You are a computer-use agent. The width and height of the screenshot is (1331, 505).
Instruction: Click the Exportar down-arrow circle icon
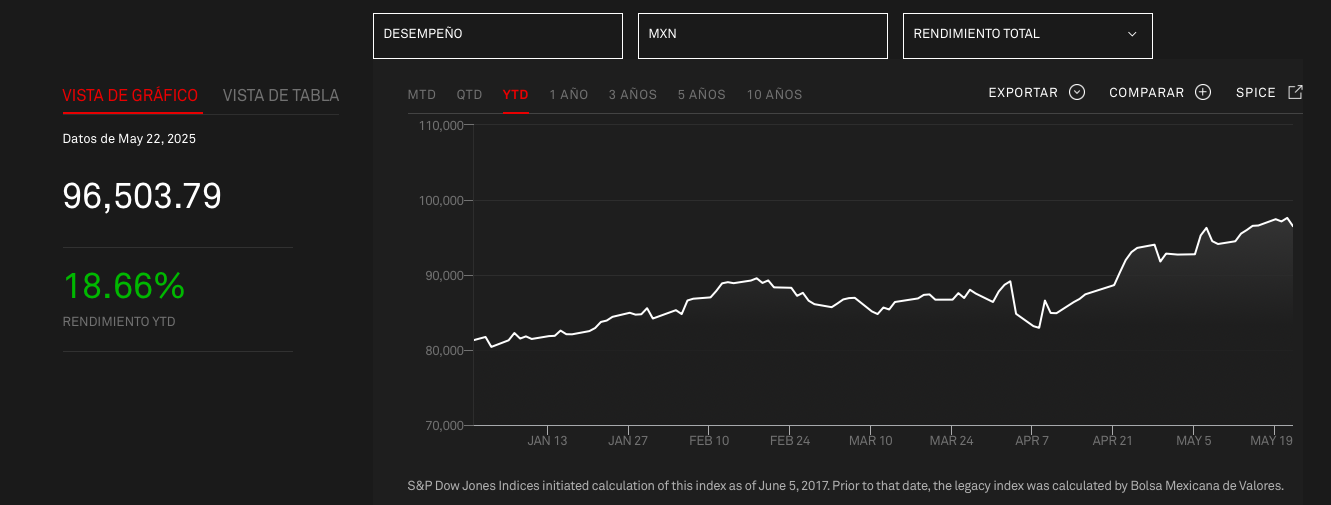pos(1077,92)
